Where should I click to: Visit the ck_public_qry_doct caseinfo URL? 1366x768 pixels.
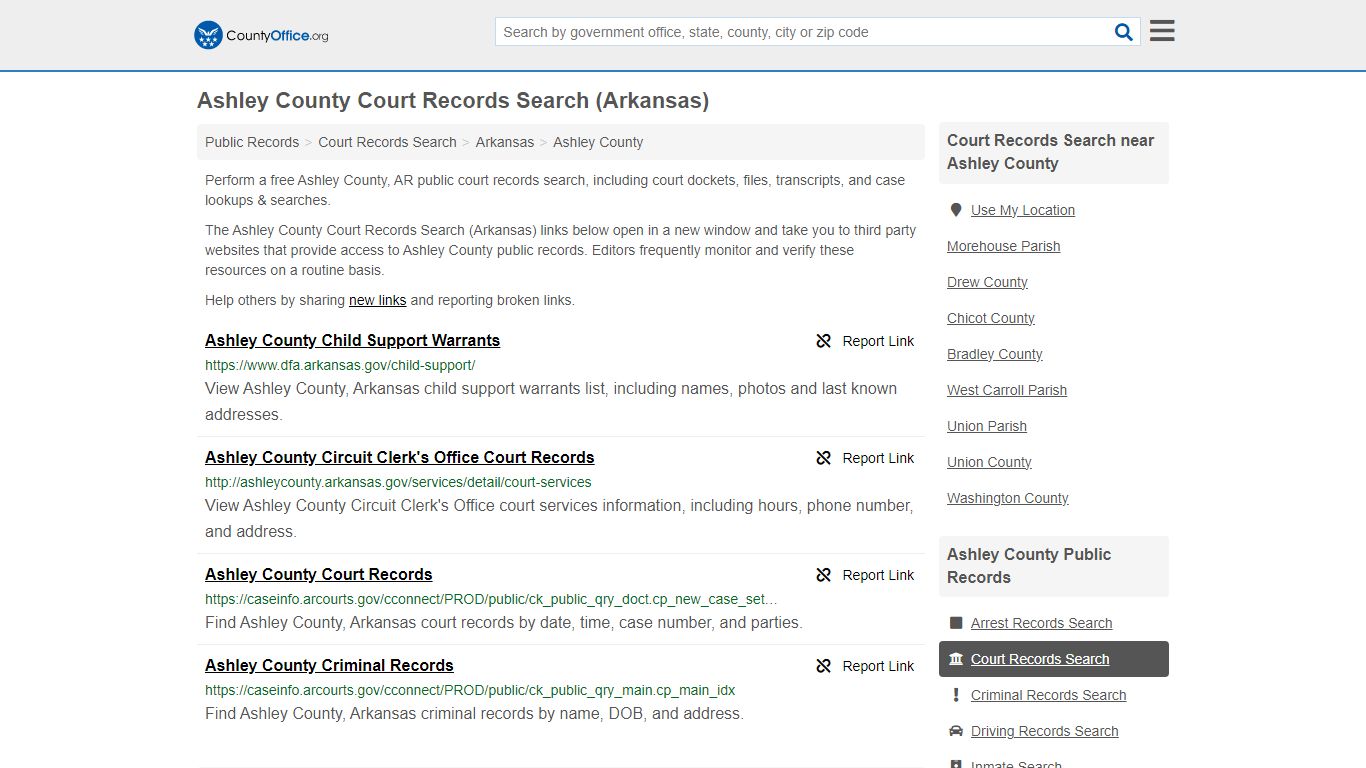491,599
